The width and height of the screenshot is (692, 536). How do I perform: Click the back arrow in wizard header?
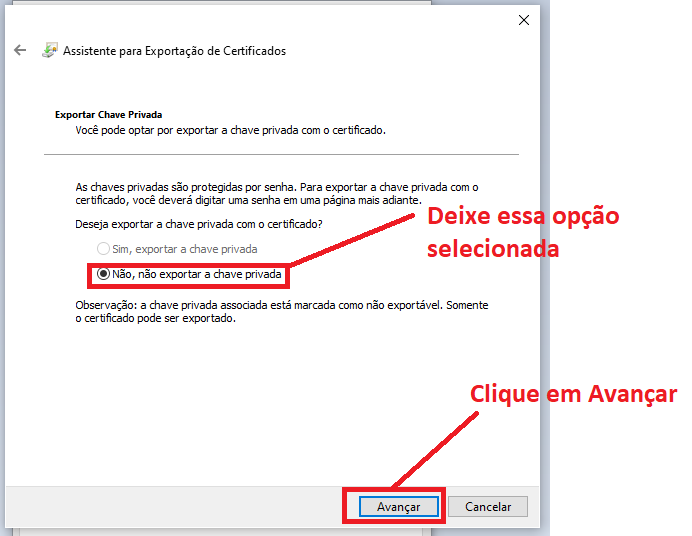tap(20, 50)
